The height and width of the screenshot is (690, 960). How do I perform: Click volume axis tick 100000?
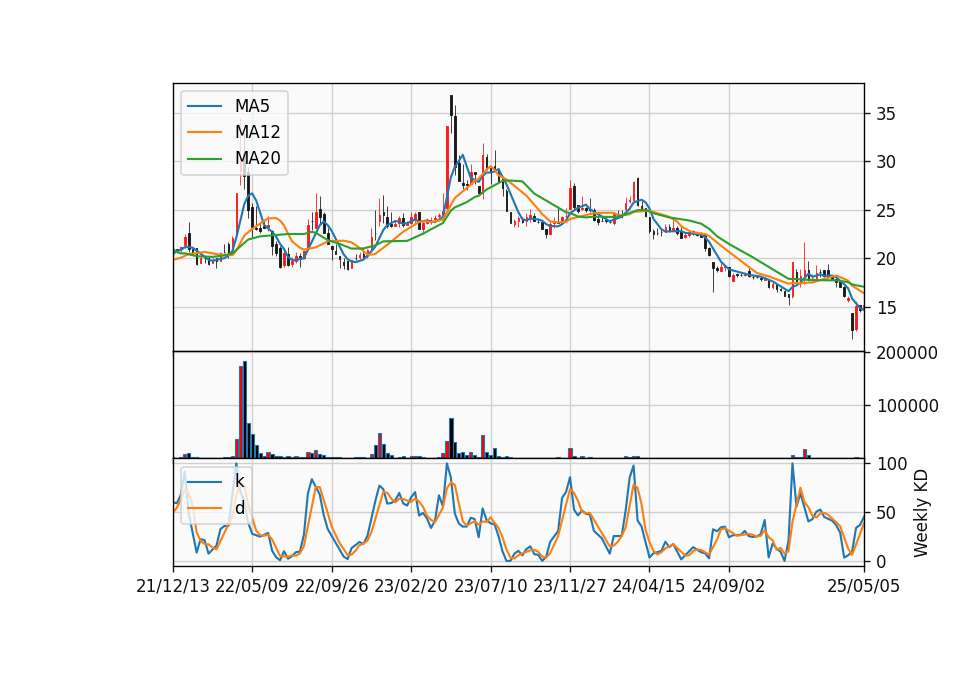(907, 406)
